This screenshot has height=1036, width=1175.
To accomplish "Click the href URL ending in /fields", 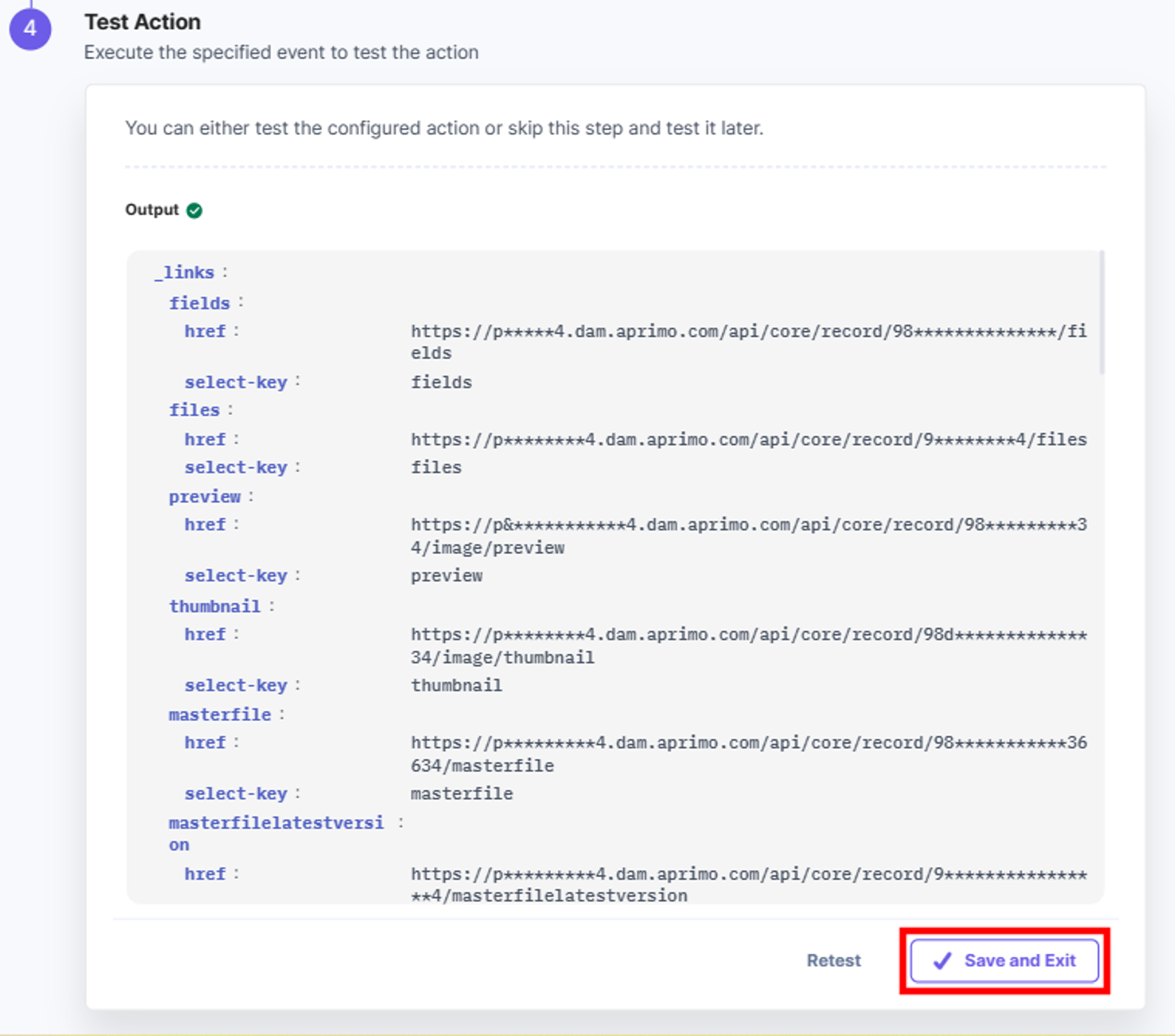I will 748,342.
